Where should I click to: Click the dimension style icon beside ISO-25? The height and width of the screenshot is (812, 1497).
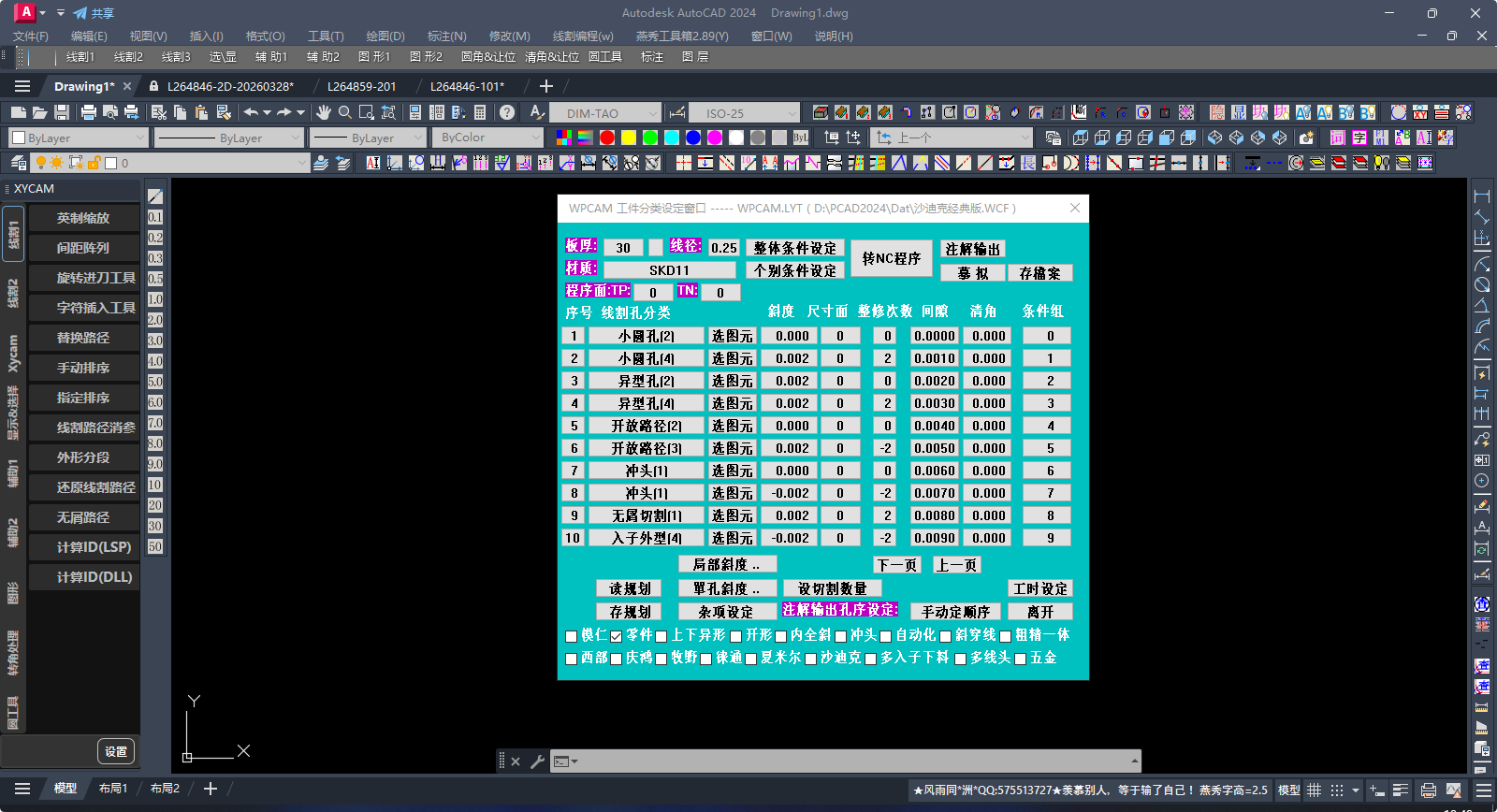click(x=677, y=112)
